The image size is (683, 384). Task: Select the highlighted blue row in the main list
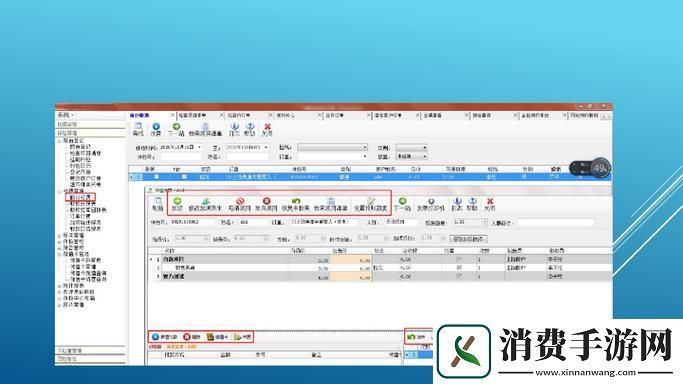pos(370,177)
